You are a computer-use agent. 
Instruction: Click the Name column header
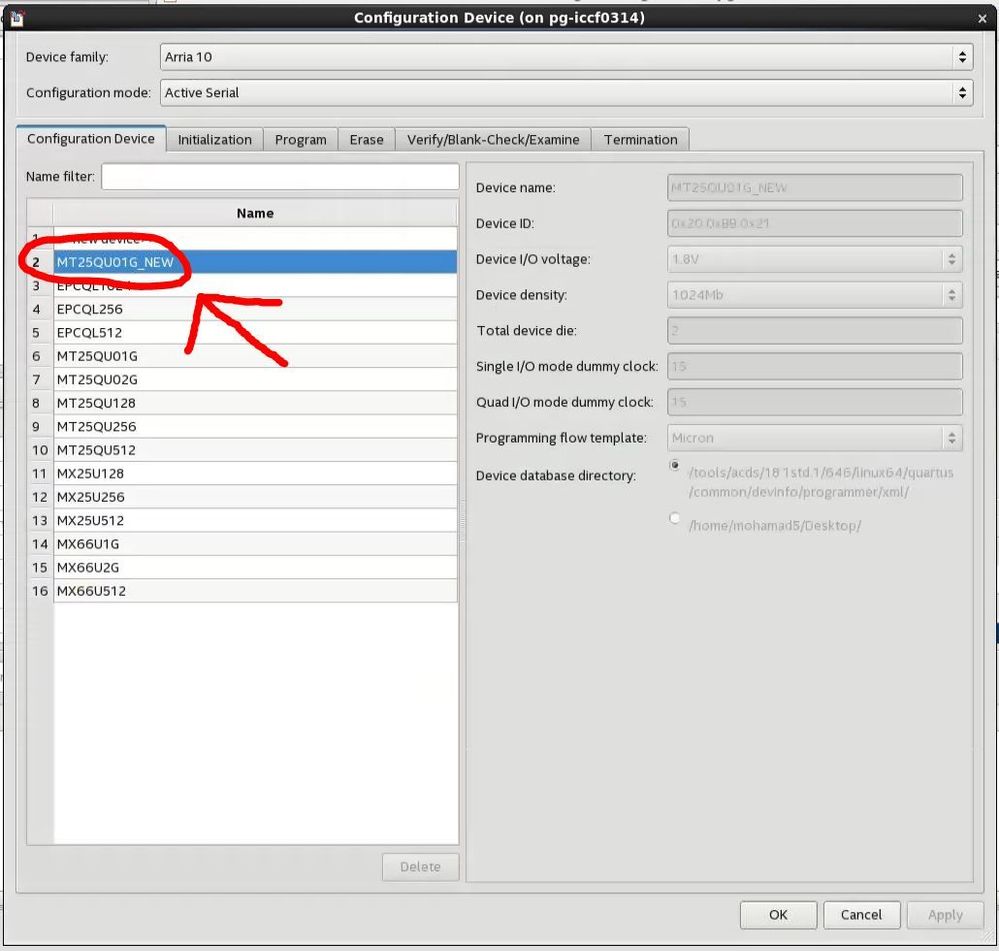click(255, 213)
